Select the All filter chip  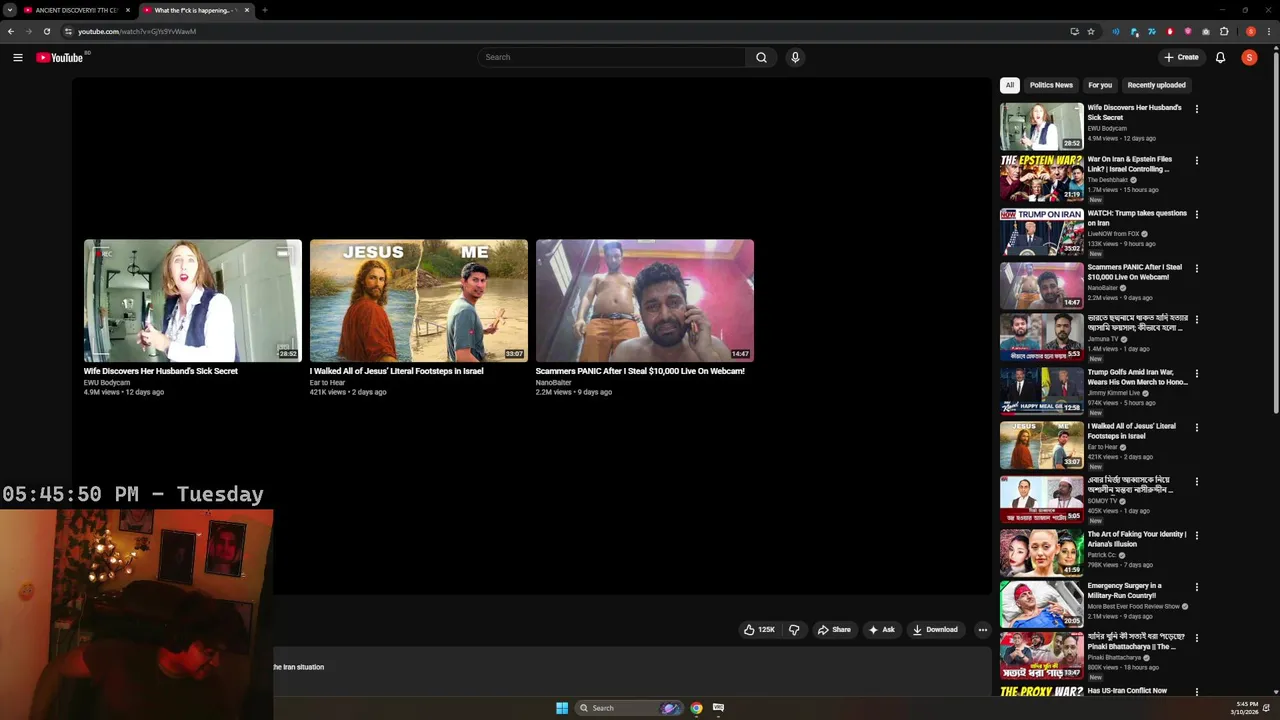pyautogui.click(x=1010, y=85)
